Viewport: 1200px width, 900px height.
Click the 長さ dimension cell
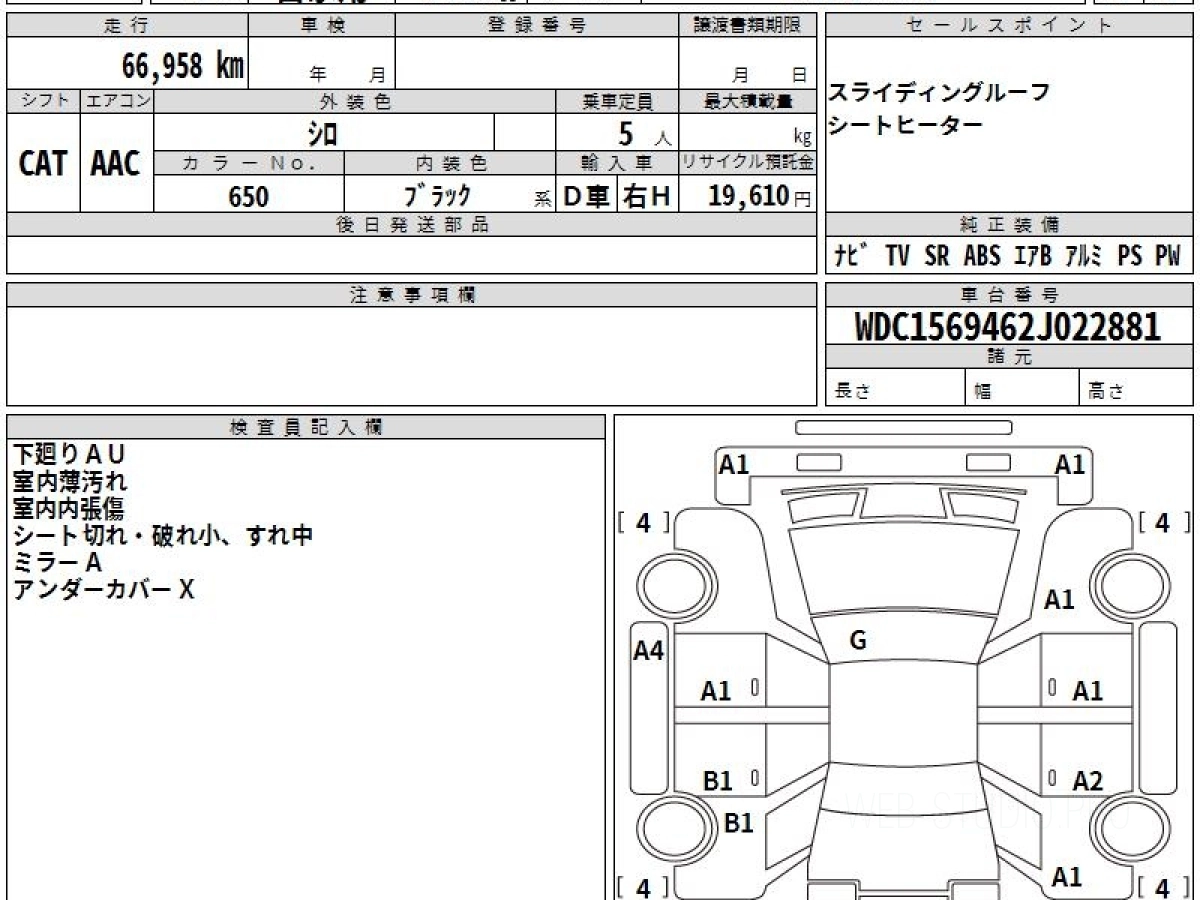[895, 388]
